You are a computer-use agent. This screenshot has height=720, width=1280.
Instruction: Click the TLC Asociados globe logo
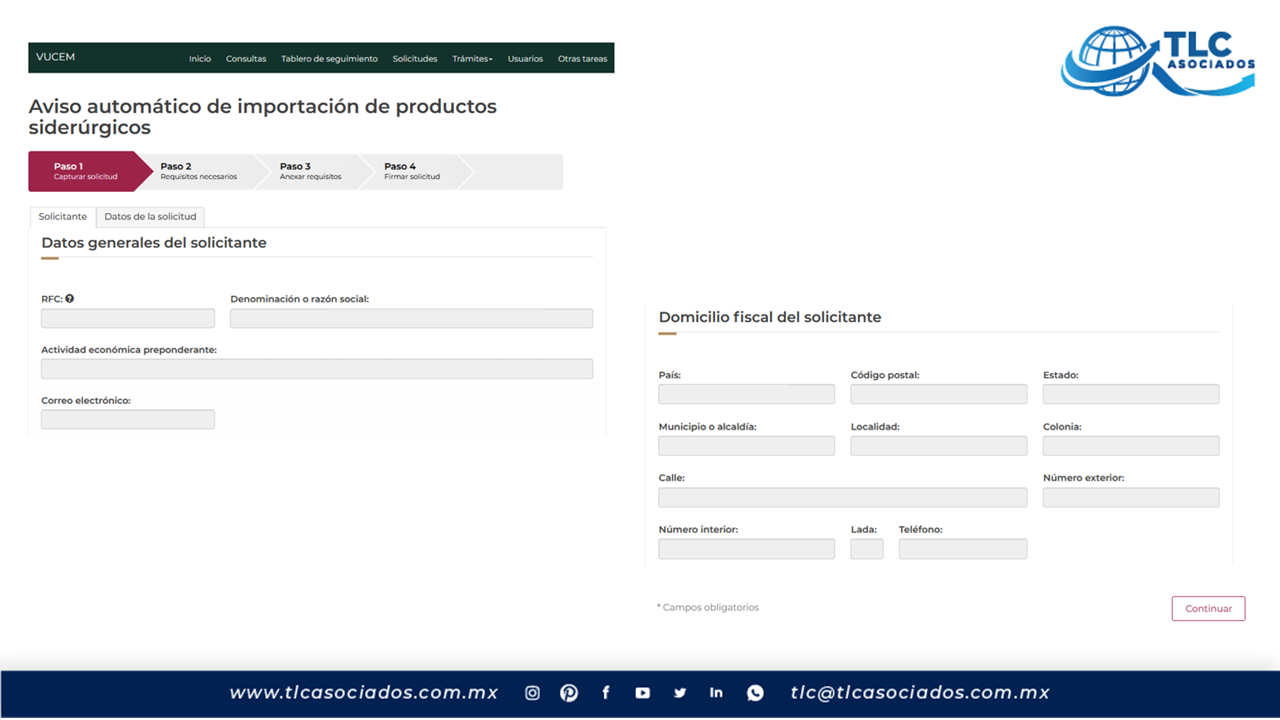(x=1112, y=60)
